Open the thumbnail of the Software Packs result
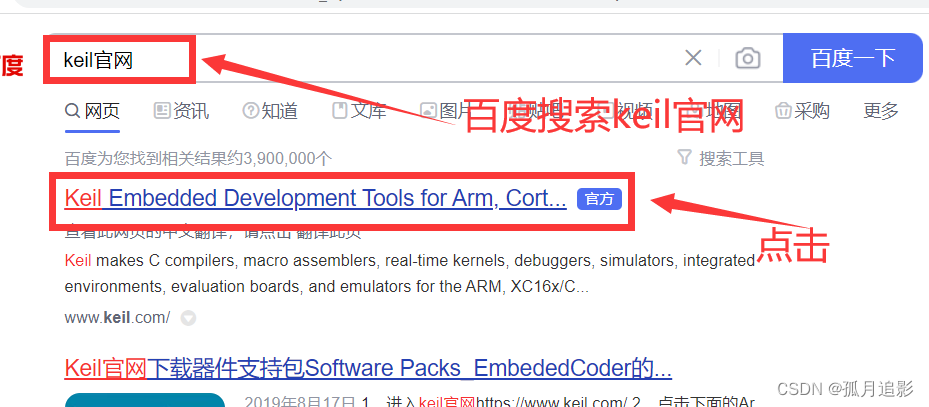The image size is (929, 407). coord(145,400)
